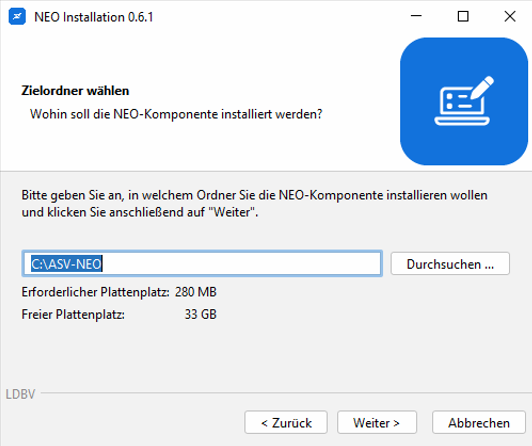Click the highlighted C:\ASV-NEO path text

click(66, 264)
